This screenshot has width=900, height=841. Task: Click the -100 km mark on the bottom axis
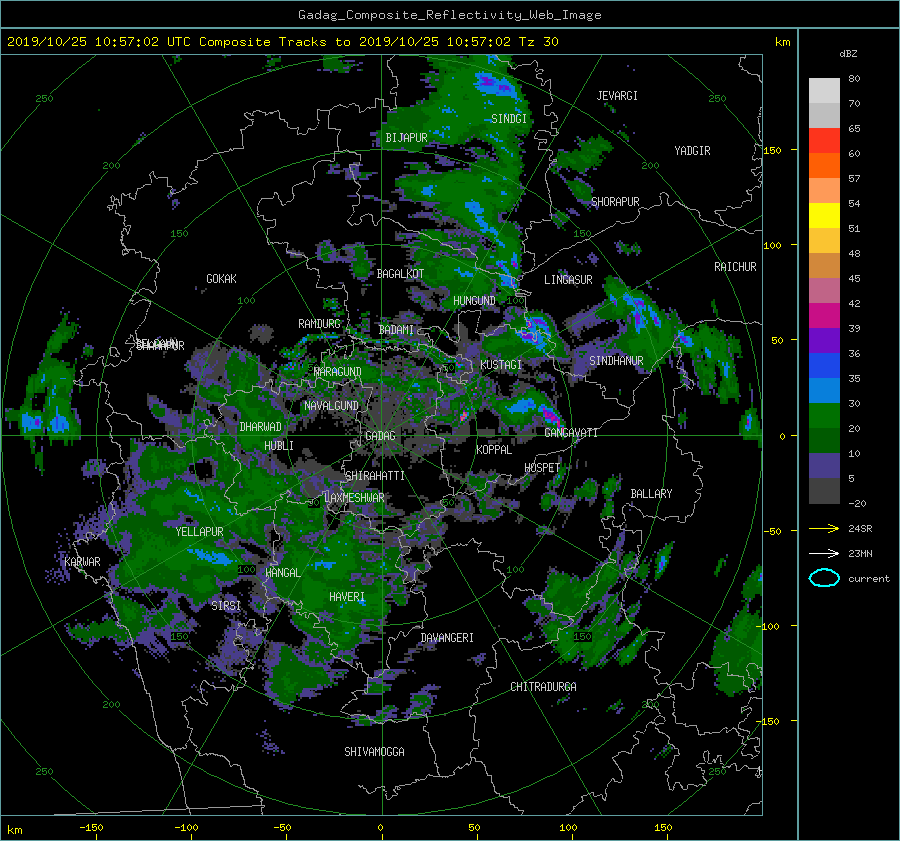pos(187,828)
